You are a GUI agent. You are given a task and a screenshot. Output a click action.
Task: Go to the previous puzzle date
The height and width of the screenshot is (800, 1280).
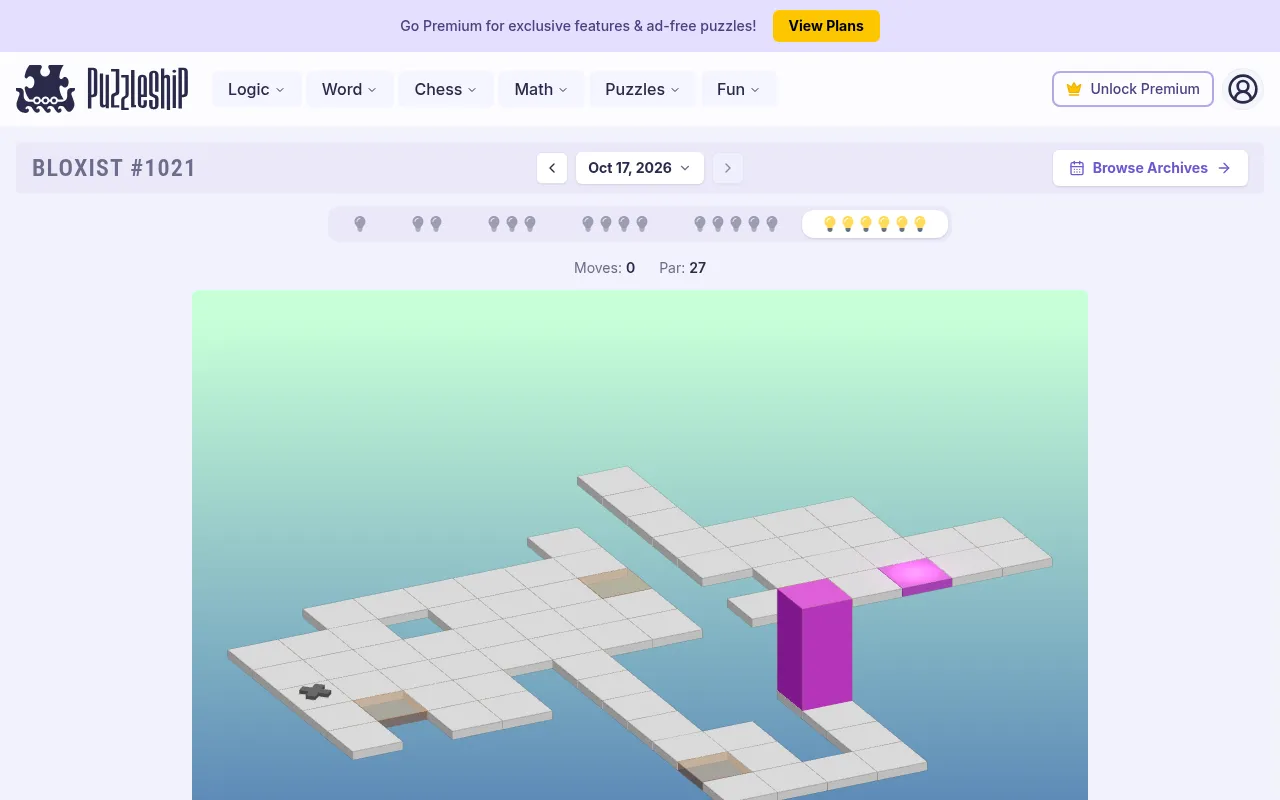[x=552, y=168]
